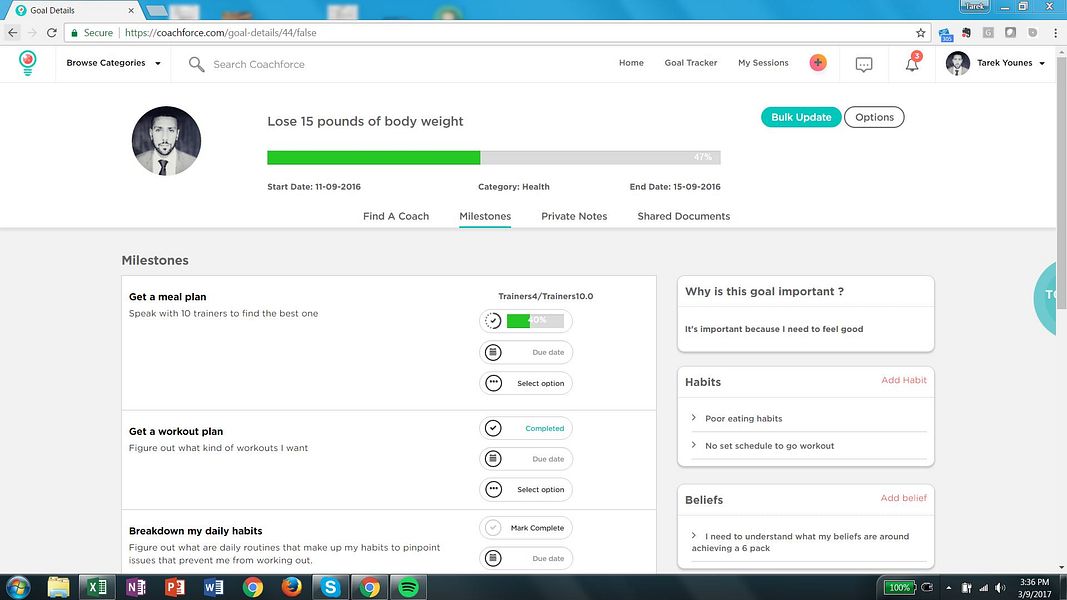Toggle the Completed check for Get a workout plan
The width and height of the screenshot is (1067, 600).
[493, 428]
